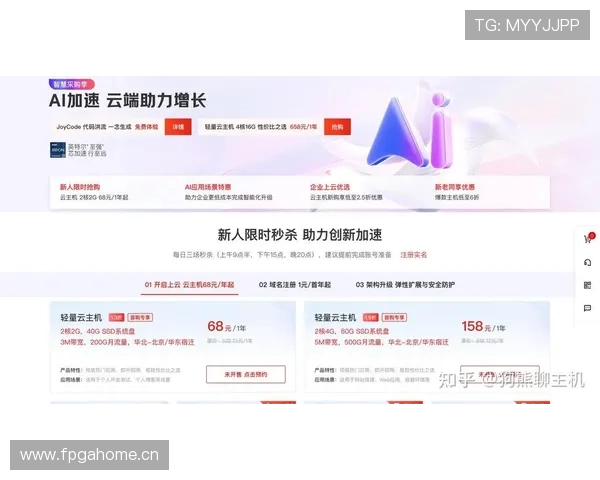This screenshot has height=480, width=600.
Task: Click the 云主机 2核2G 68元/1年起 subtitle
Action: point(94,198)
